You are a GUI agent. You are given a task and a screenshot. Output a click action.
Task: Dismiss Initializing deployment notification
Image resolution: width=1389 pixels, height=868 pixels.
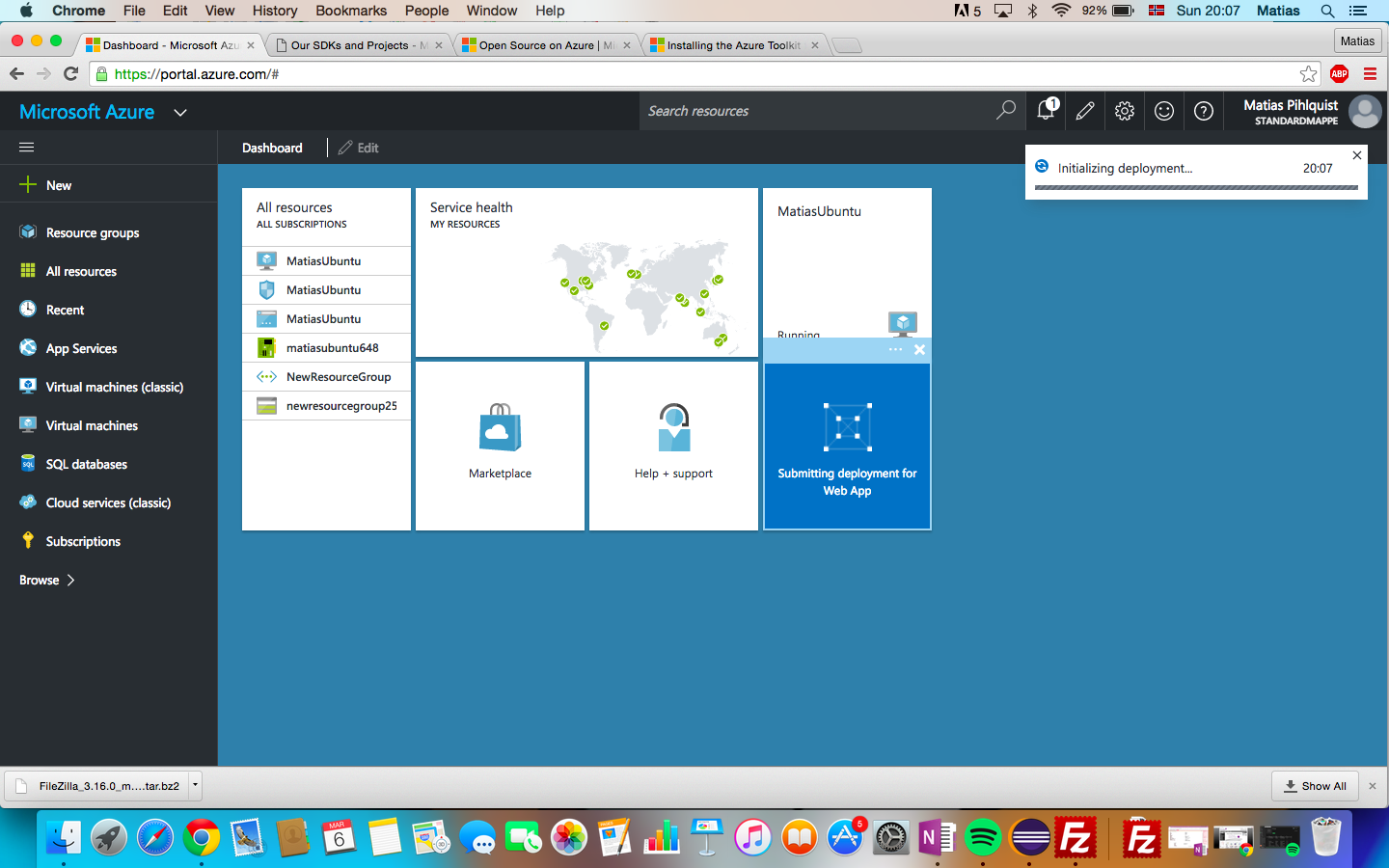tap(1357, 155)
